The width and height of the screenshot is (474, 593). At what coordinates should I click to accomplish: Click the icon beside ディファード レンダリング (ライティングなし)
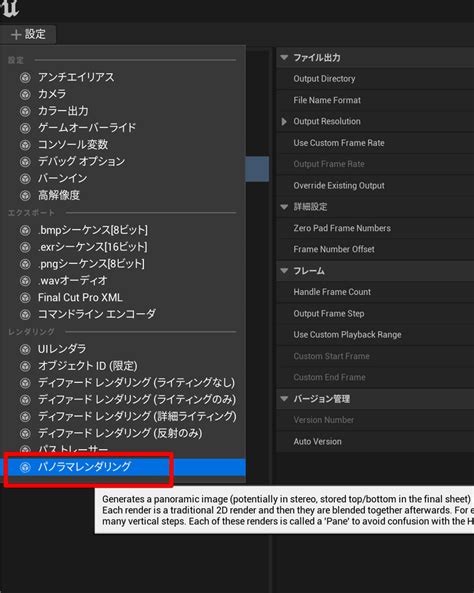point(25,383)
